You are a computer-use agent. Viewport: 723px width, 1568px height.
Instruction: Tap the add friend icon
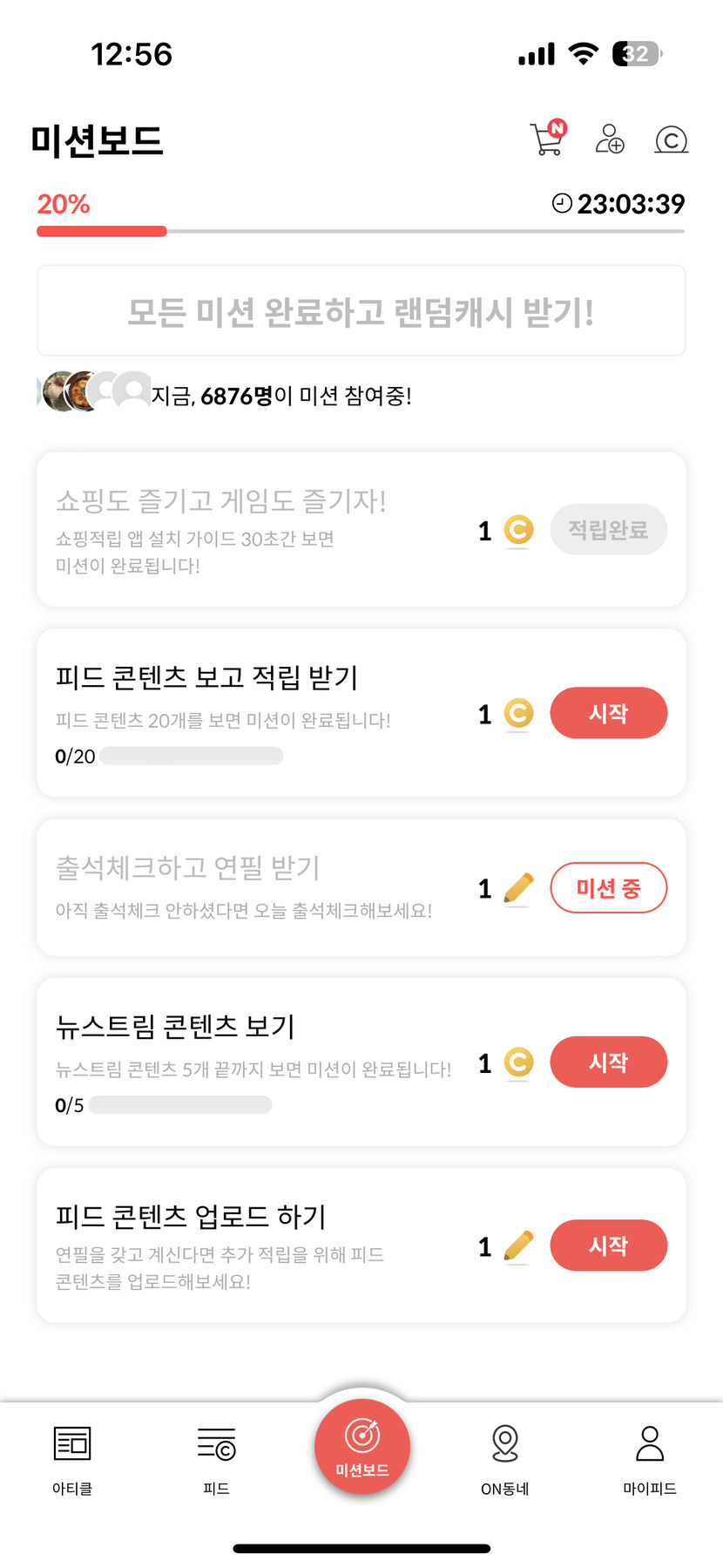coord(609,139)
